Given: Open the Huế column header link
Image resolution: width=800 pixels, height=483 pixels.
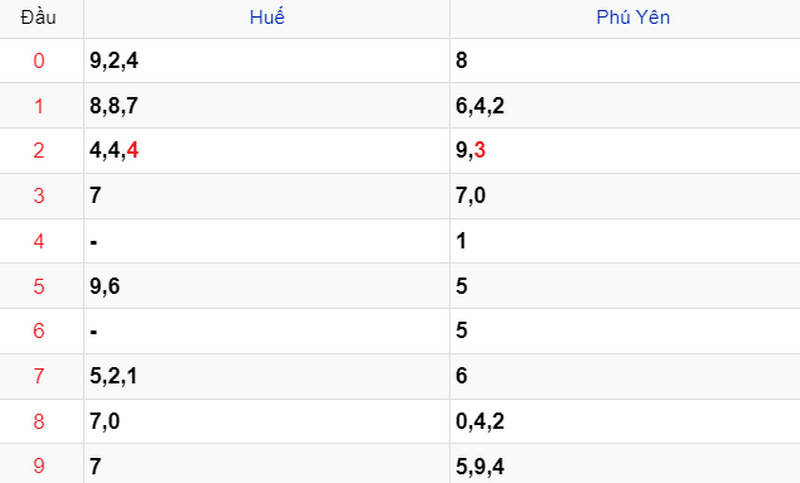Looking at the screenshot, I should tap(267, 17).
